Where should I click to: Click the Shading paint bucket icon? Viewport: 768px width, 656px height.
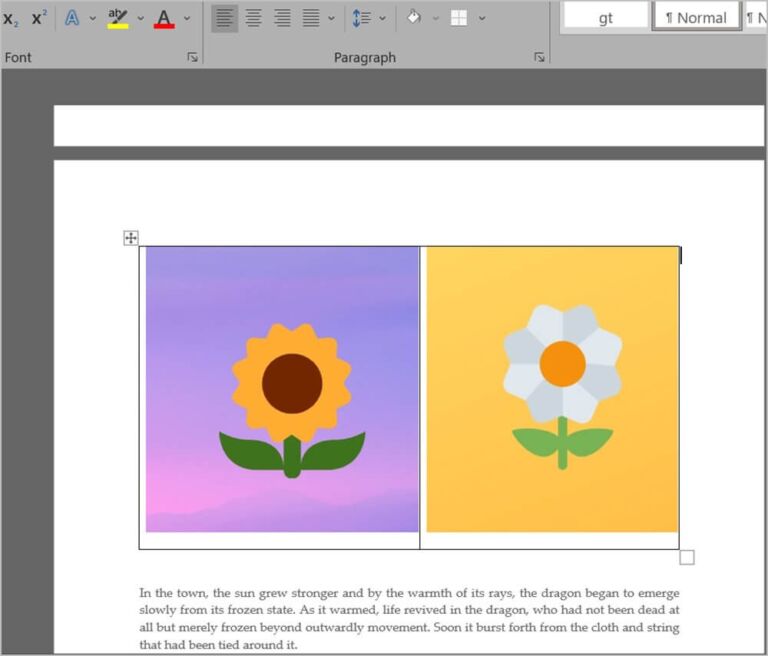pyautogui.click(x=413, y=18)
